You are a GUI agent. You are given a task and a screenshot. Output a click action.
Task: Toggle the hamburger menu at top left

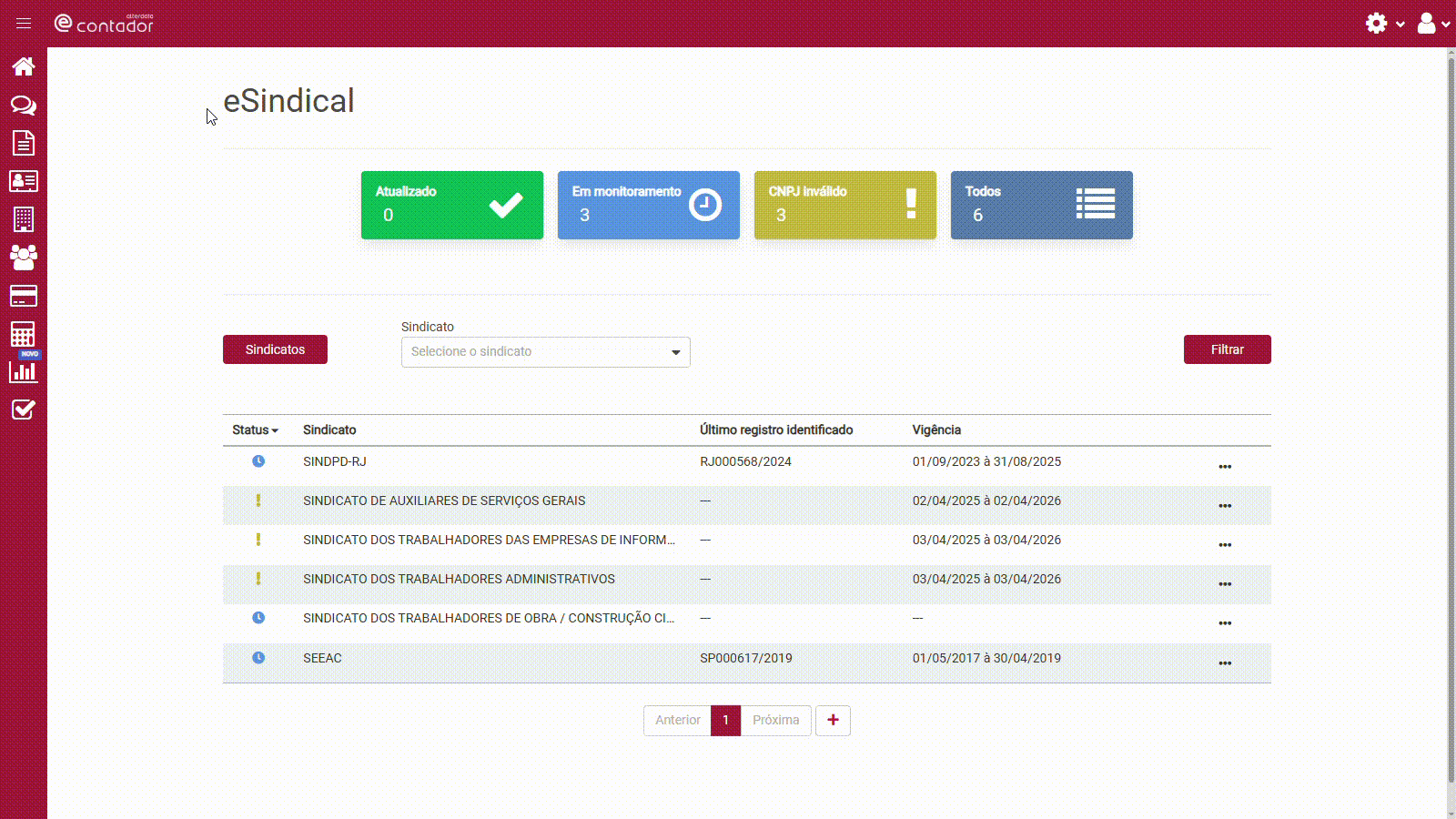coord(24,24)
